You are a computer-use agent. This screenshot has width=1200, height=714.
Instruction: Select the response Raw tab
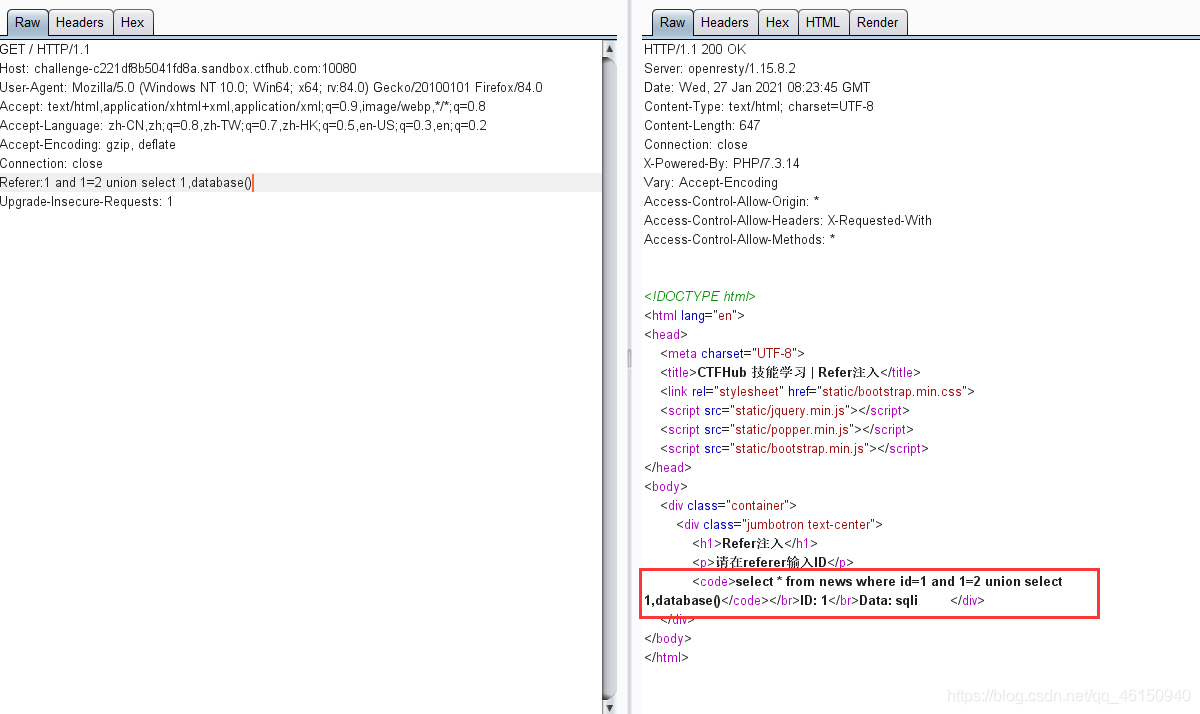click(673, 22)
